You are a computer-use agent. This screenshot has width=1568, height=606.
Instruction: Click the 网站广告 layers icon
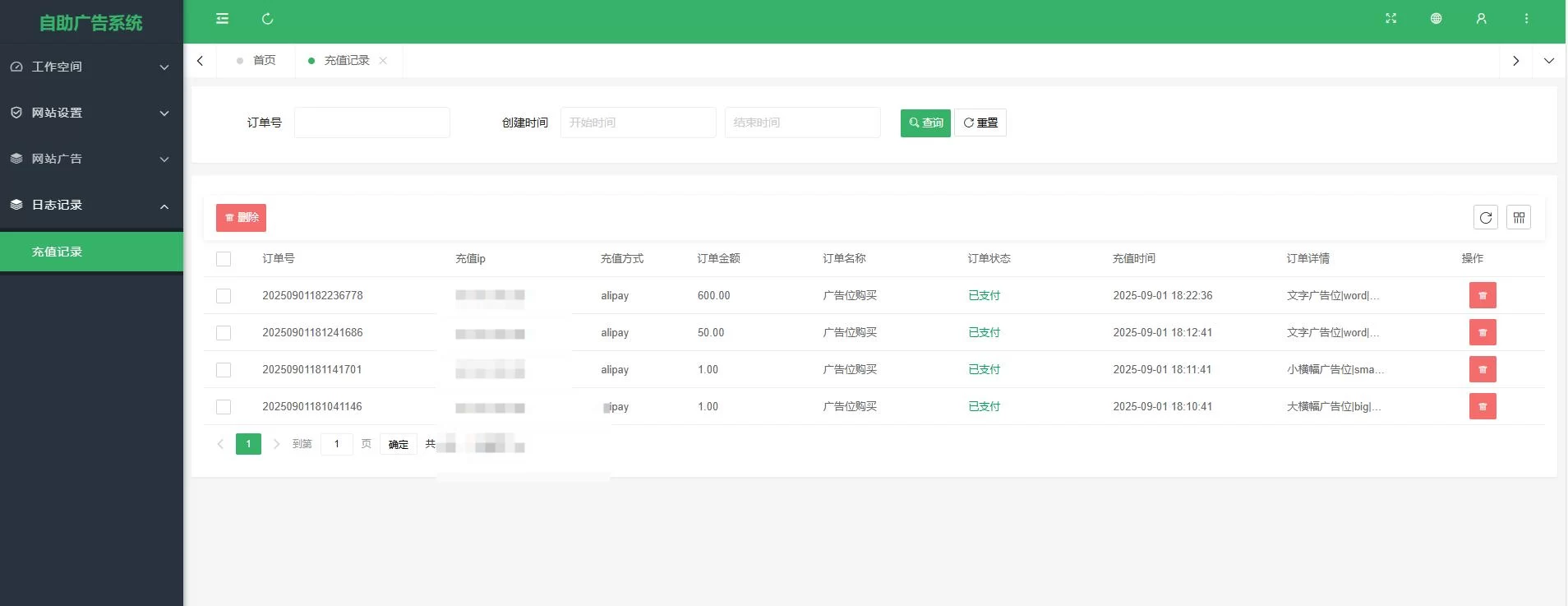coord(16,159)
